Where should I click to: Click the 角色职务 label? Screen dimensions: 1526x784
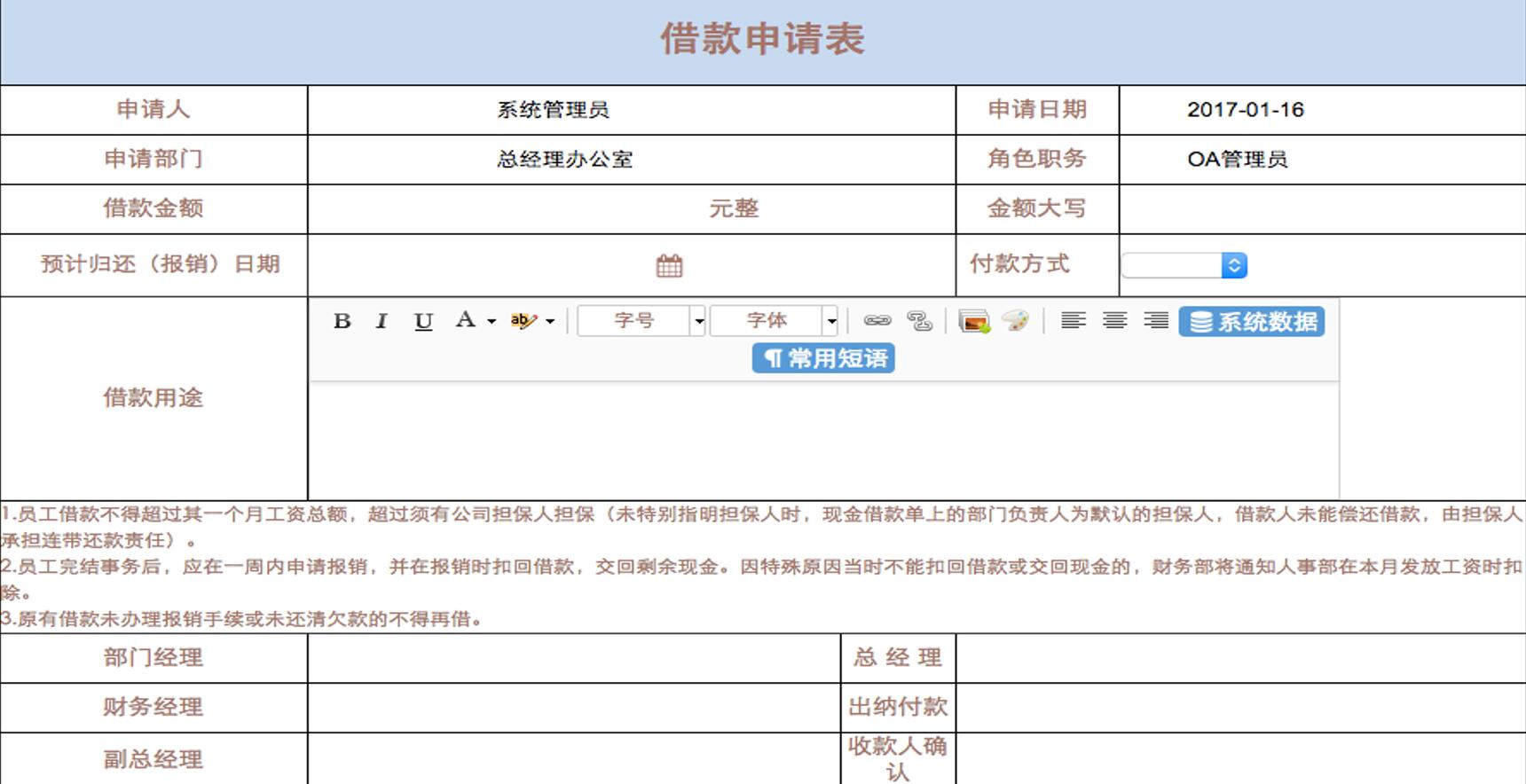tap(1037, 159)
